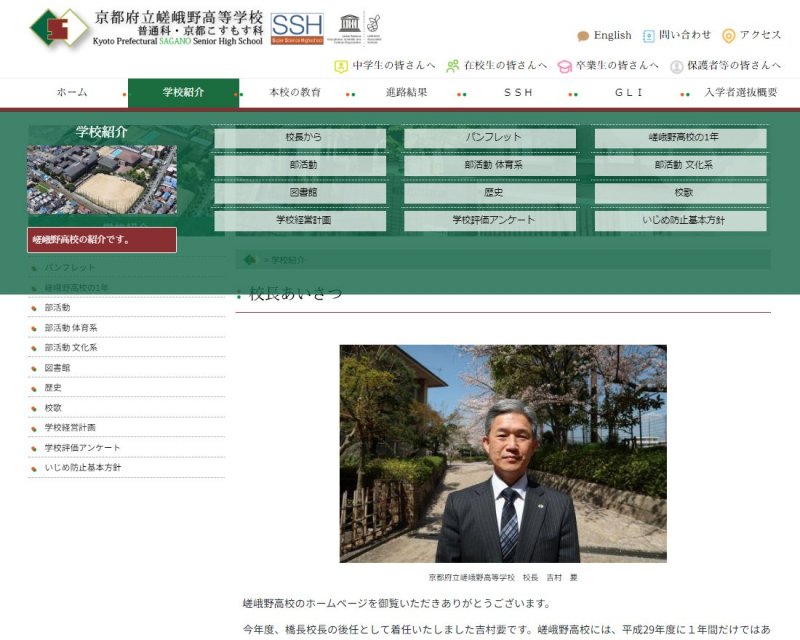This screenshot has height=640, width=800.
Task: Click the home icon in breadcrumb
Action: point(250,259)
